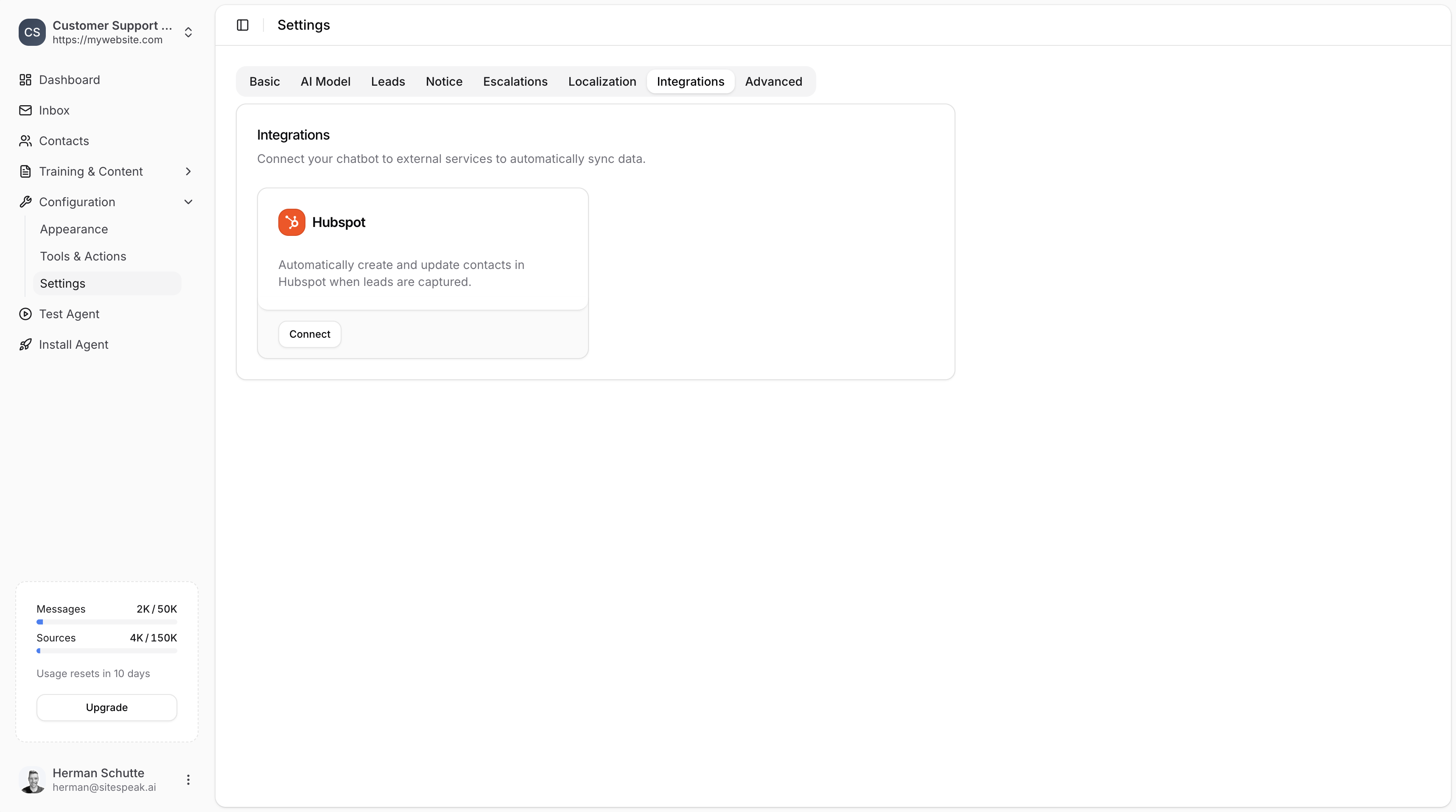
Task: Open Herman Schutte's account menu
Action: (188, 779)
